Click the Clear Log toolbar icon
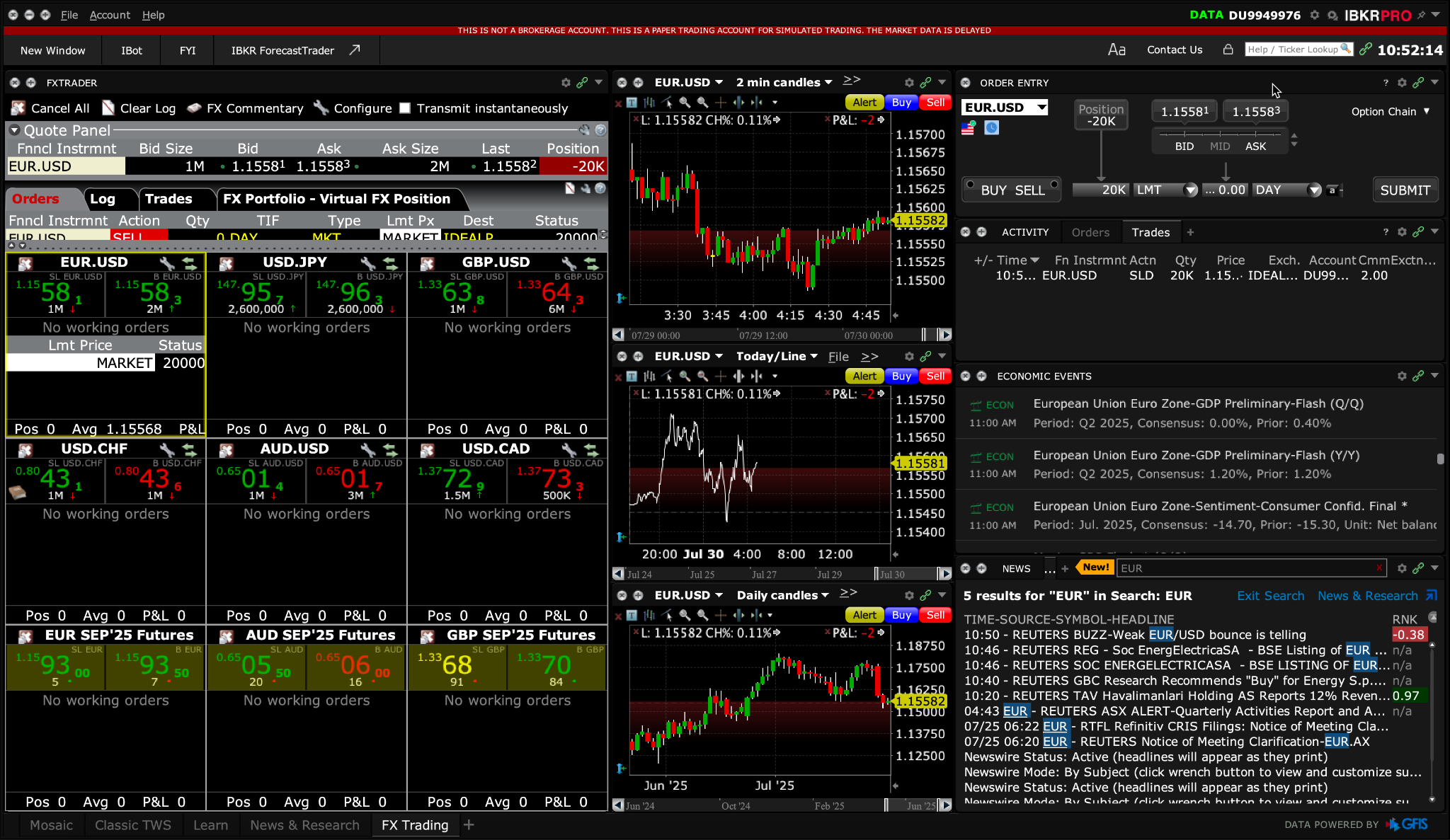The width and height of the screenshot is (1450, 840). point(108,108)
